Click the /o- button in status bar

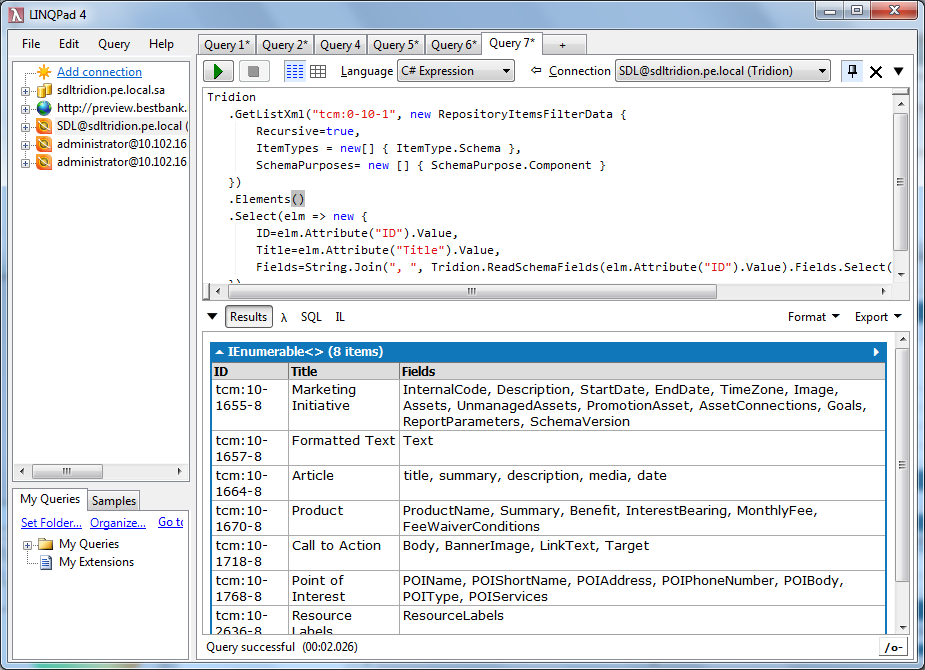(892, 647)
